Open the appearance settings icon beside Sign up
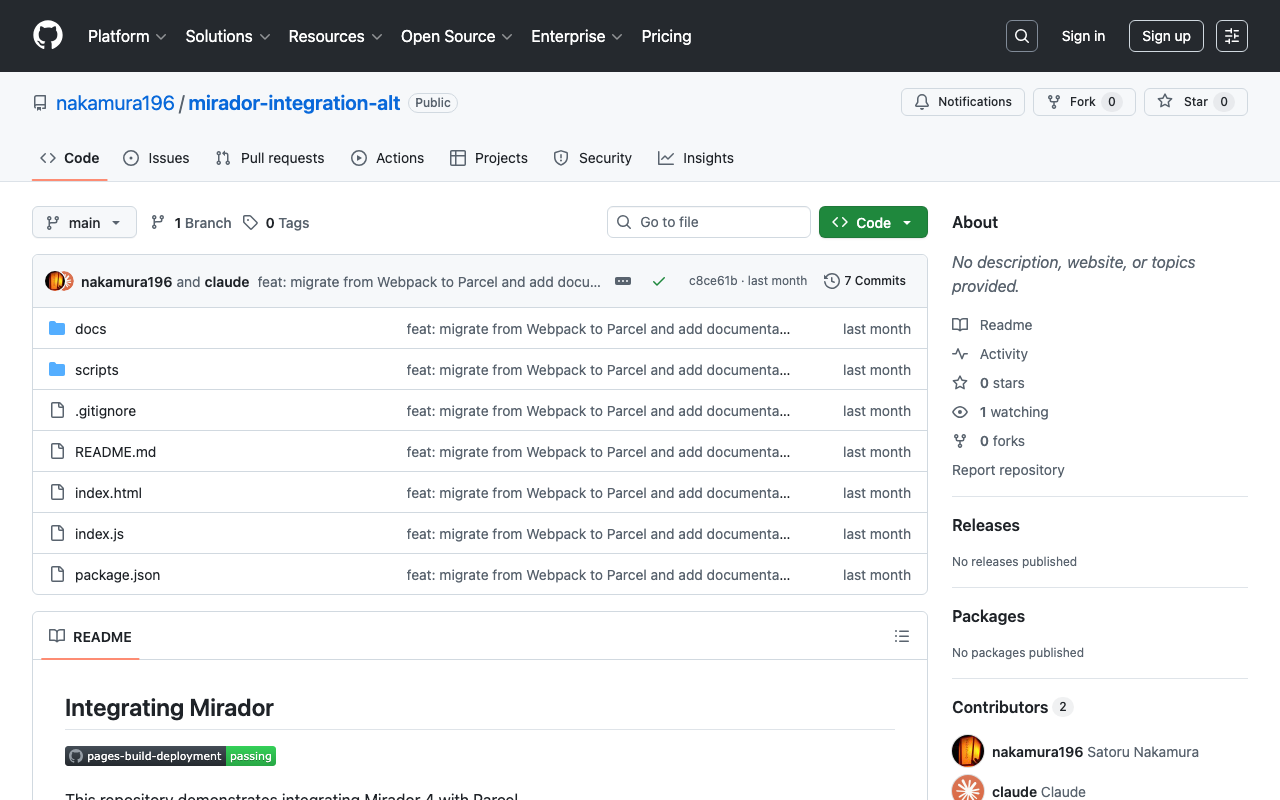Screen dimensions: 1280x800 coord(1231,36)
